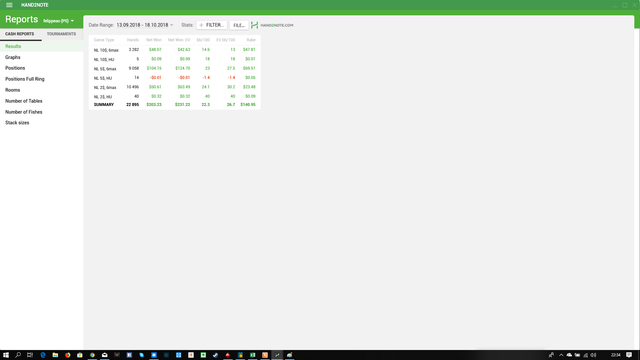Open File Explorer from the taskbar
Image resolution: width=640 pixels, height=360 pixels.
tap(55, 355)
